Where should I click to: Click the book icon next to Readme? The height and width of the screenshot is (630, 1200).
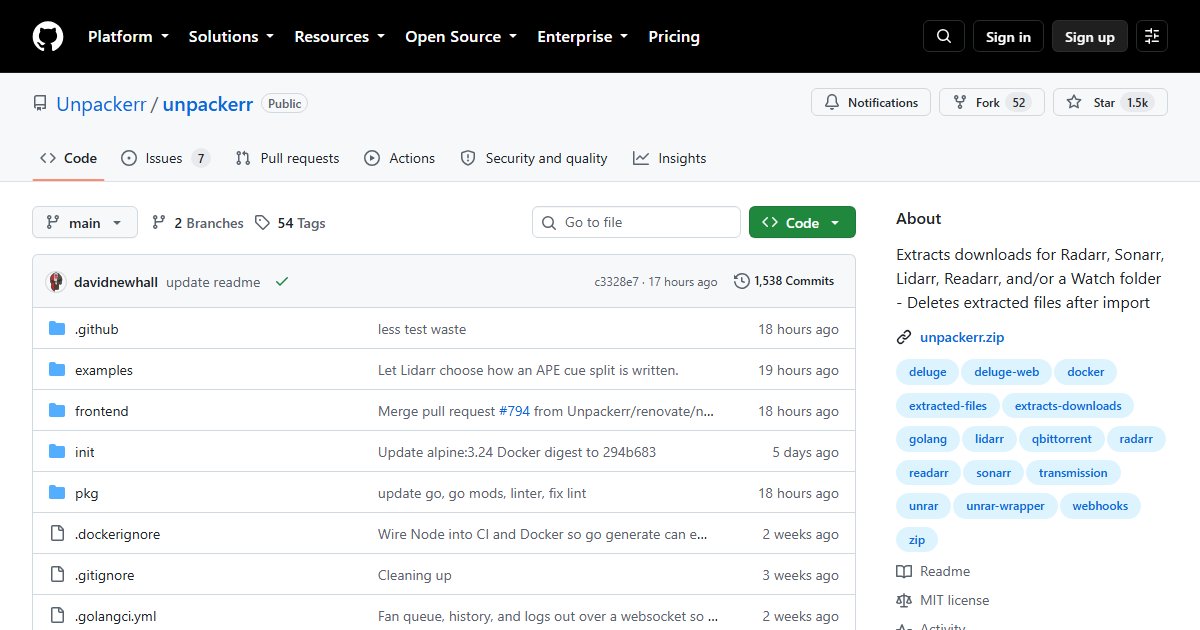904,571
